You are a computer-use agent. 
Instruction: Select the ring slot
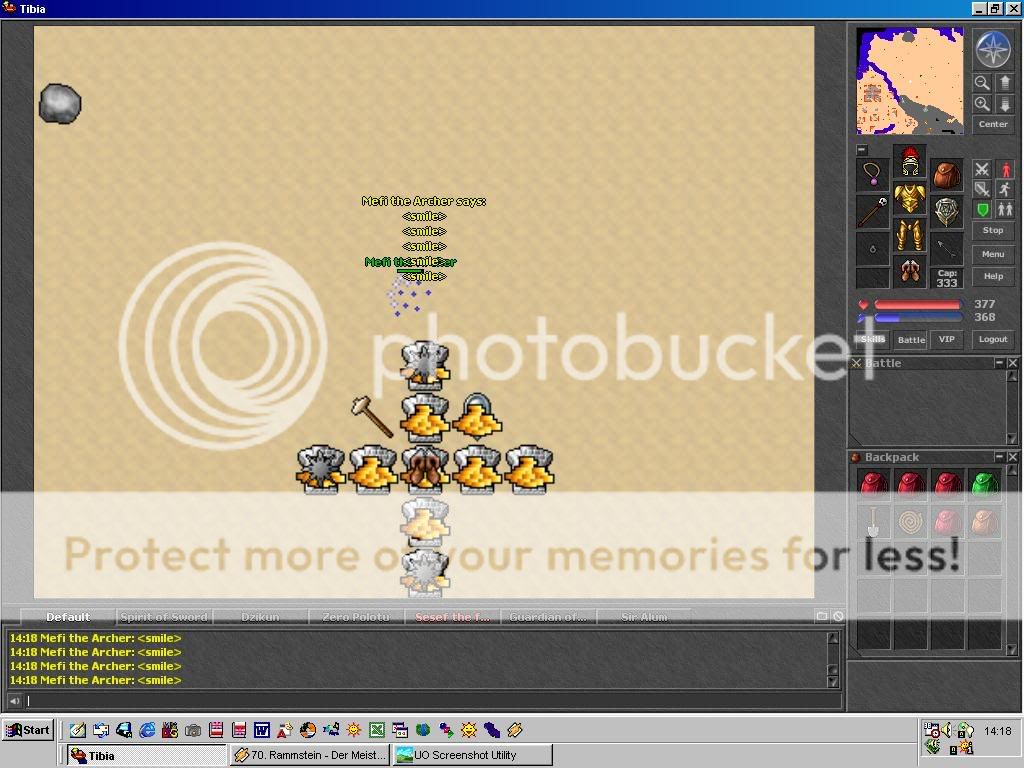tap(872, 249)
